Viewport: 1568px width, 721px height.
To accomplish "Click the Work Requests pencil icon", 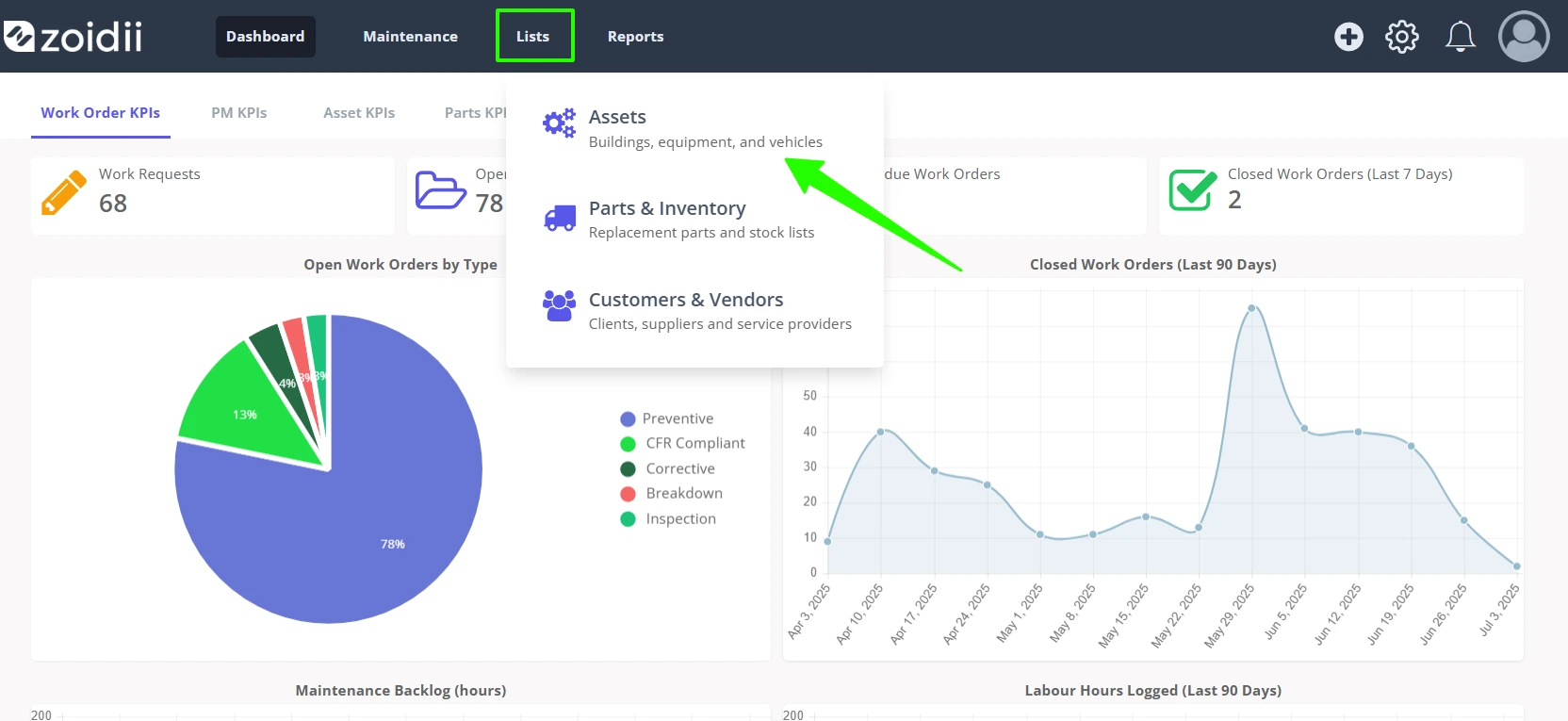I will tap(64, 193).
